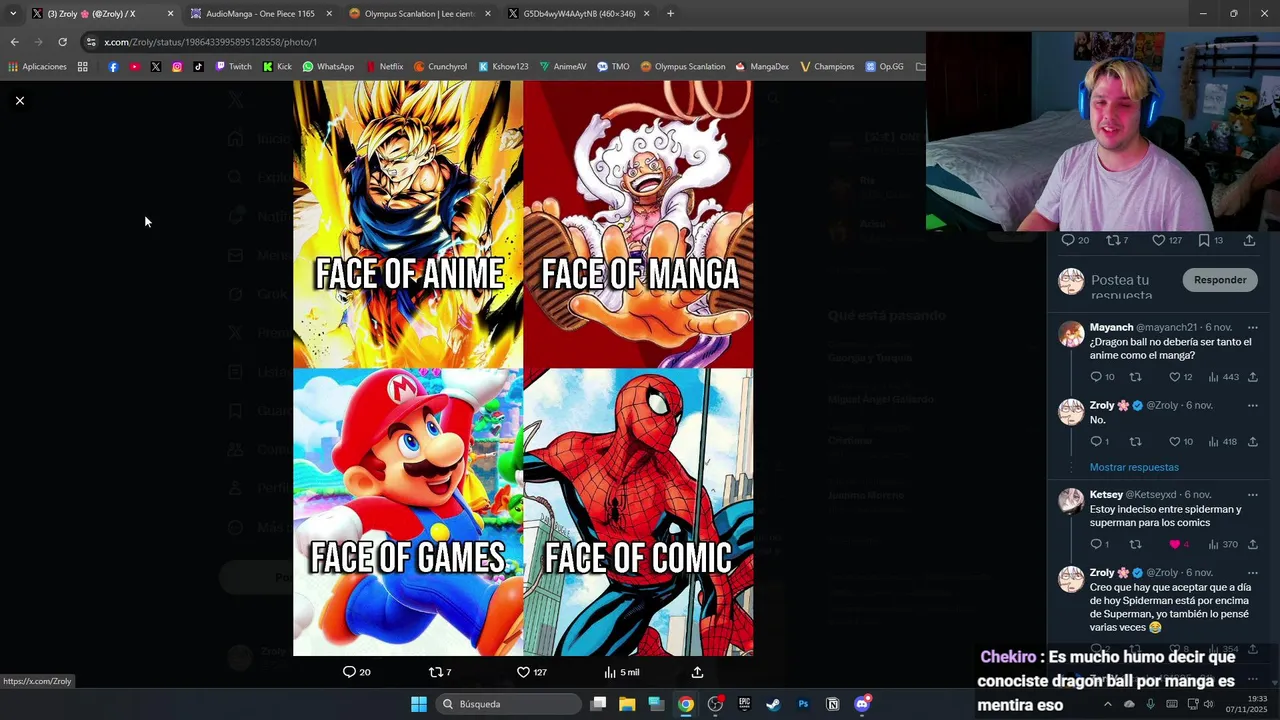Share Ketsey's reply using the upload icon
Image resolution: width=1280 pixels, height=720 pixels.
pos(1252,544)
